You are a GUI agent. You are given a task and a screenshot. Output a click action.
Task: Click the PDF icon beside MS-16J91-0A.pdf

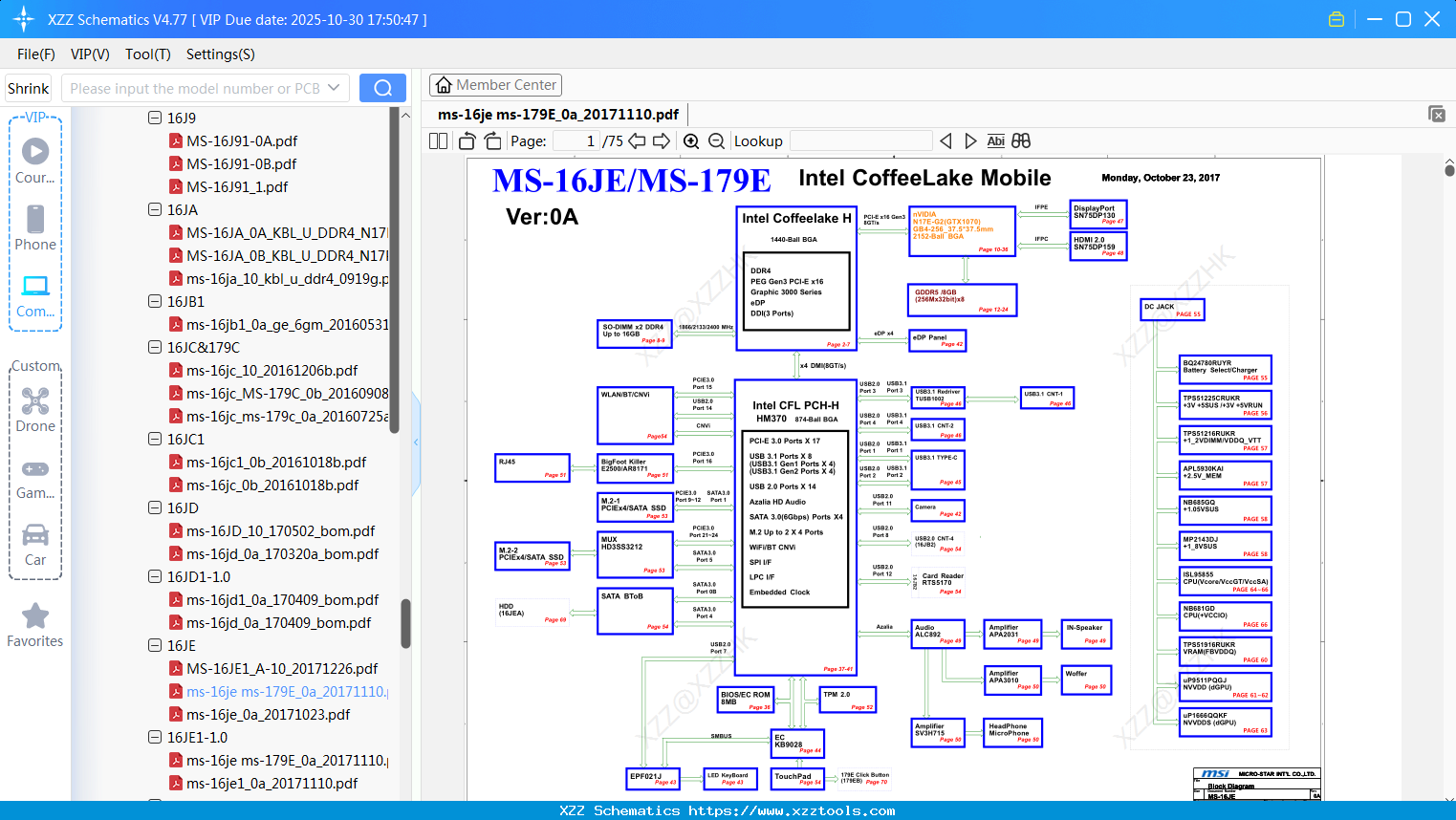[x=176, y=140]
